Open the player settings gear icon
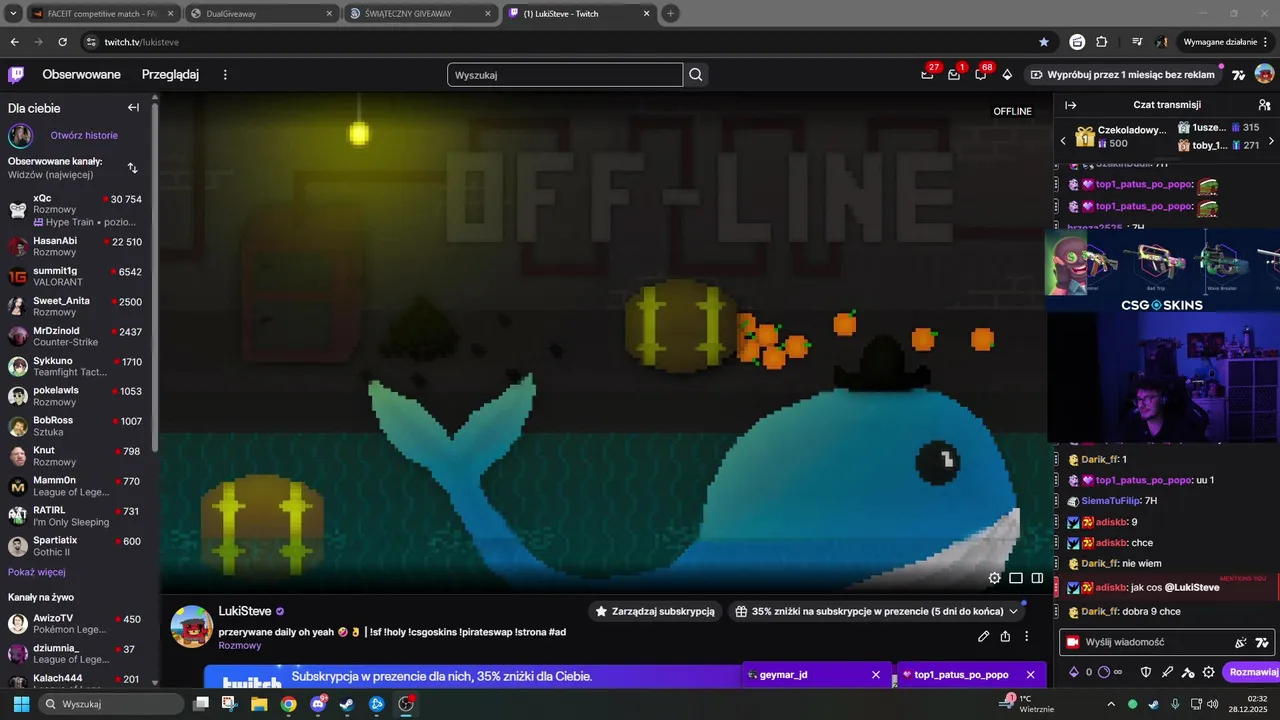Screen dimensions: 1280x720 [x=994, y=578]
